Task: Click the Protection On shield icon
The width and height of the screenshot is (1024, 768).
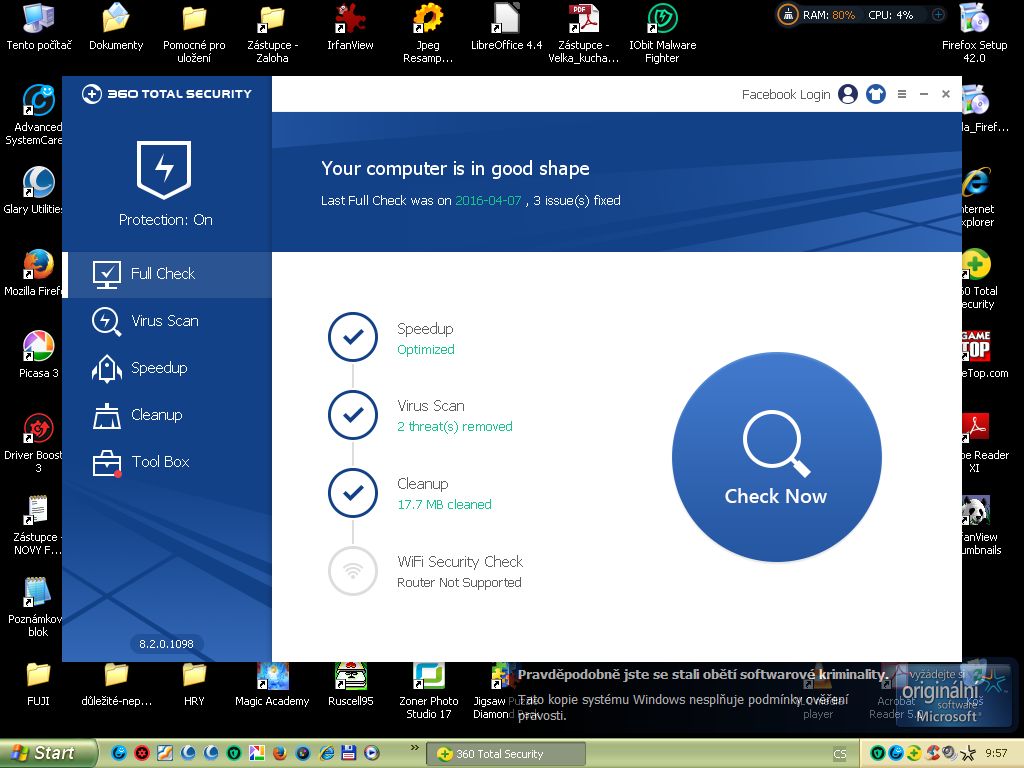Action: (164, 169)
